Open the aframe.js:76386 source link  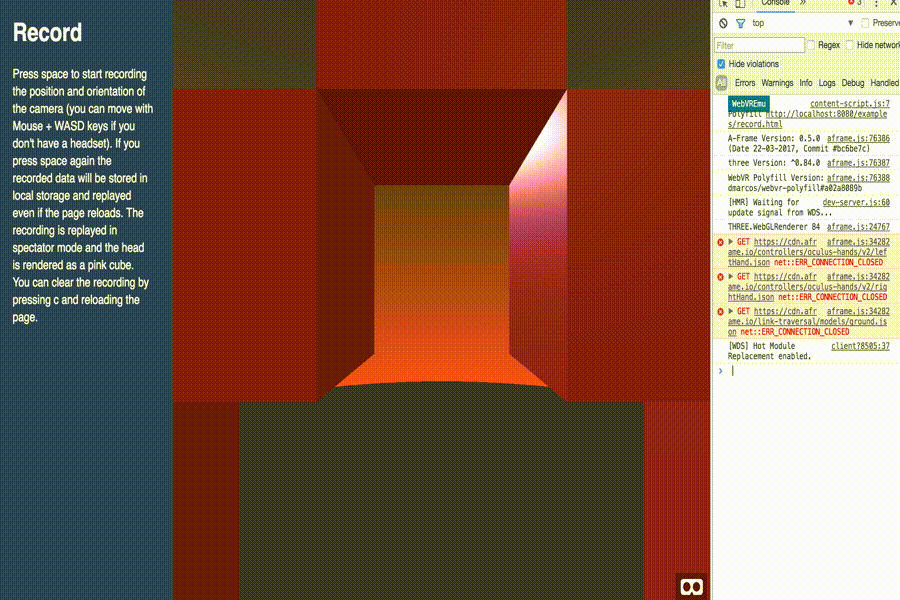click(x=858, y=138)
